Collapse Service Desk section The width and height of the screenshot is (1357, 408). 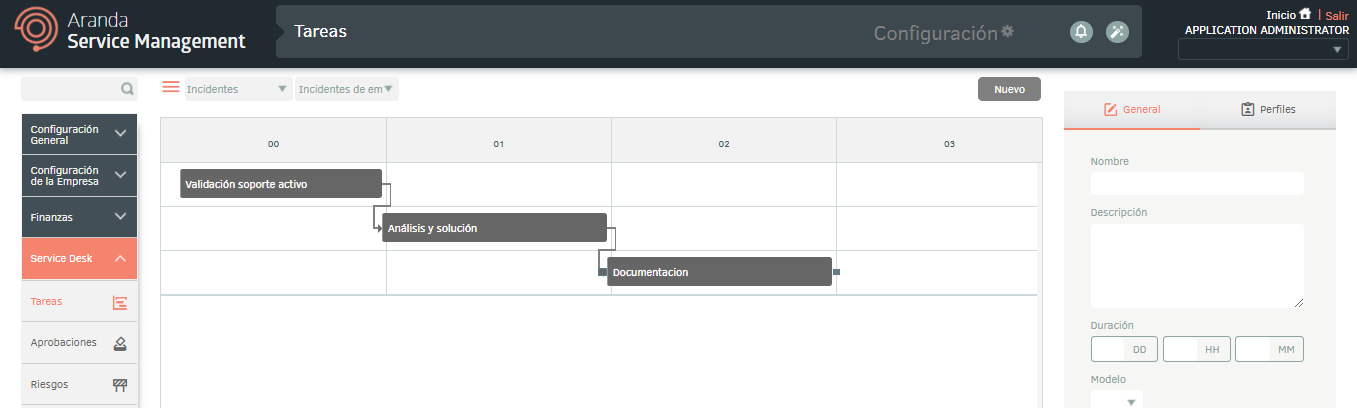(x=79, y=258)
